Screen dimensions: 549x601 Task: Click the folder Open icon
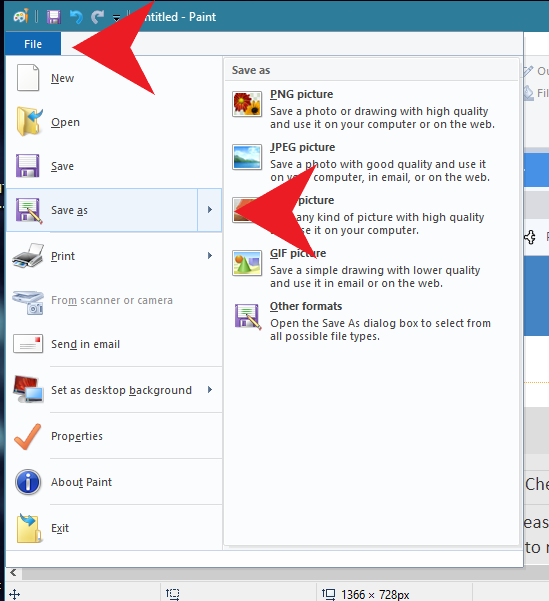[29, 122]
